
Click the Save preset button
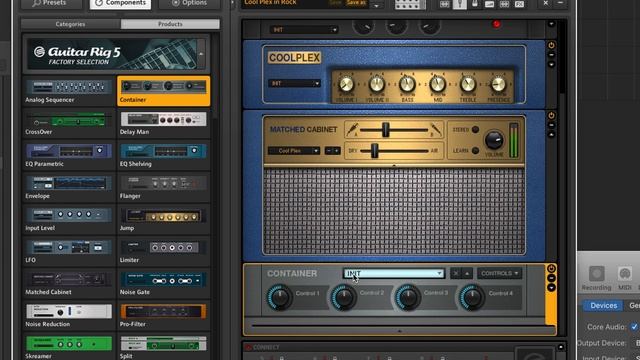335,2
